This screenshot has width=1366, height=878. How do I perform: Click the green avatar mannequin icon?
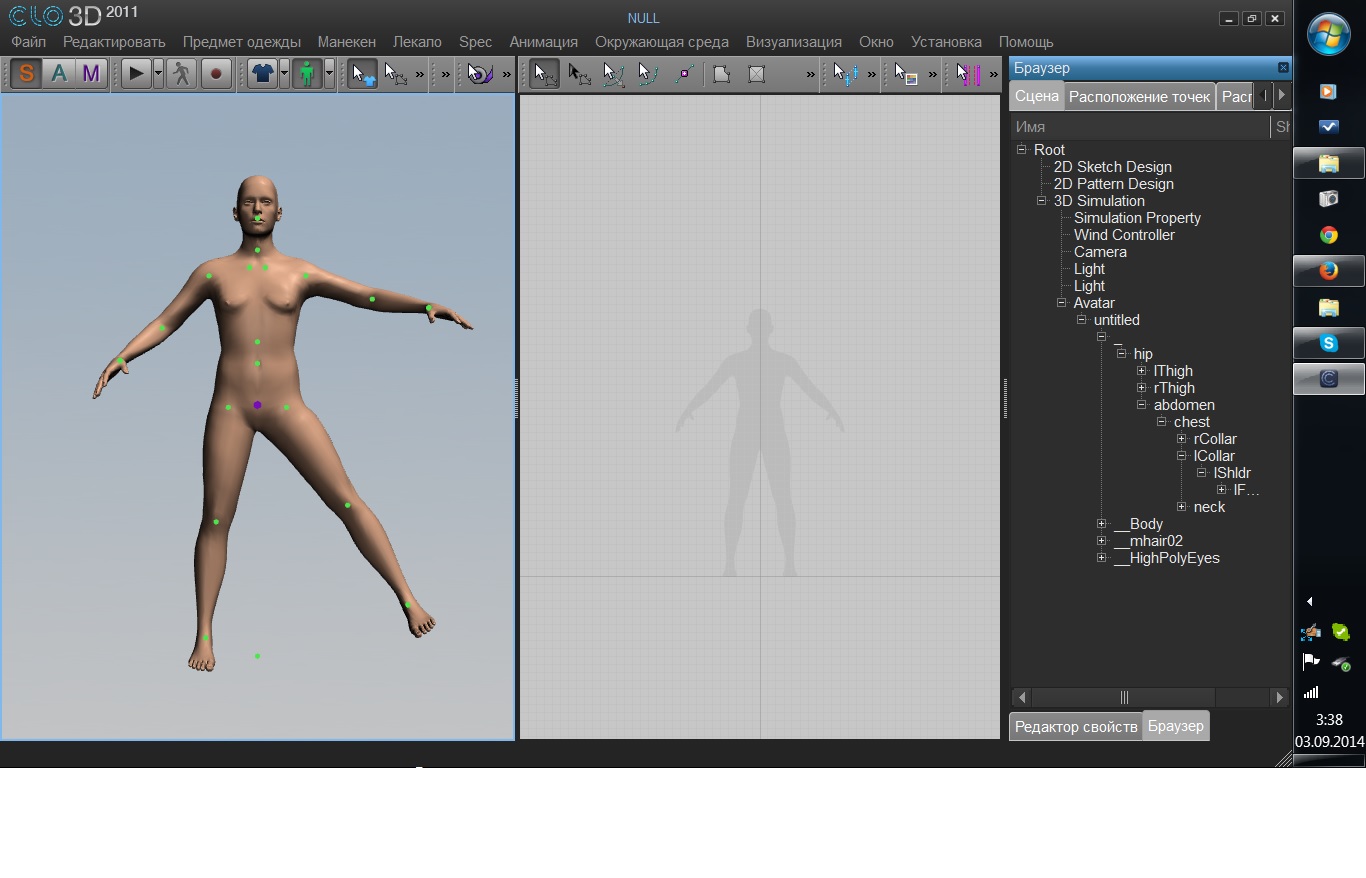tap(307, 74)
